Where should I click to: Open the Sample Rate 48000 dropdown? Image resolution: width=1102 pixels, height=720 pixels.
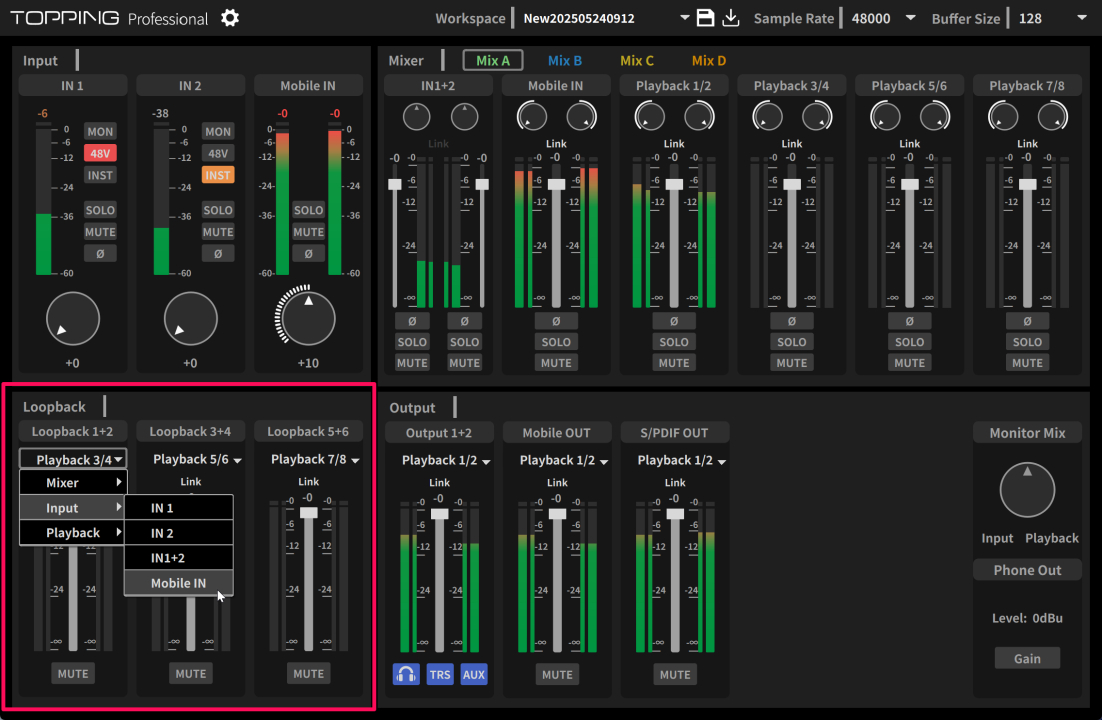[911, 18]
